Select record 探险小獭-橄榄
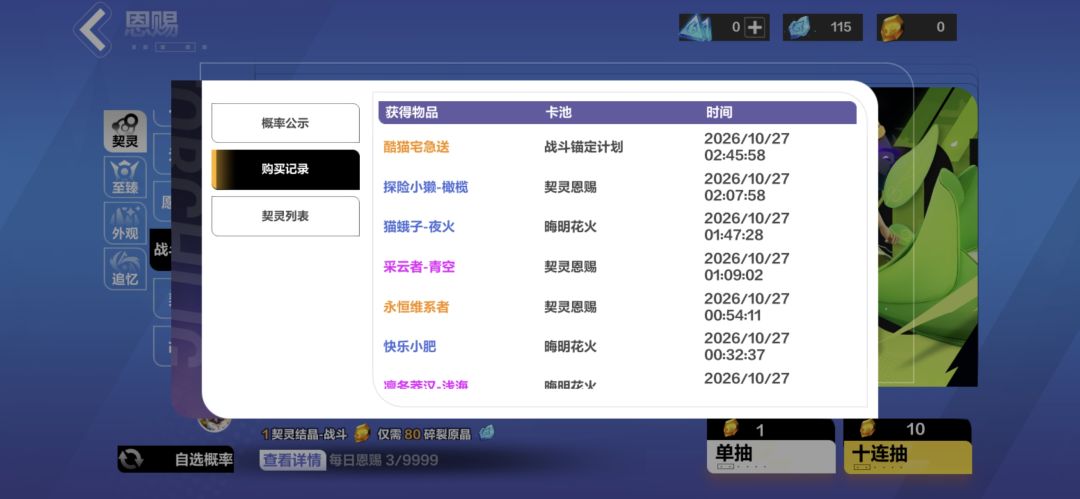The width and height of the screenshot is (1080, 499). (x=426, y=187)
